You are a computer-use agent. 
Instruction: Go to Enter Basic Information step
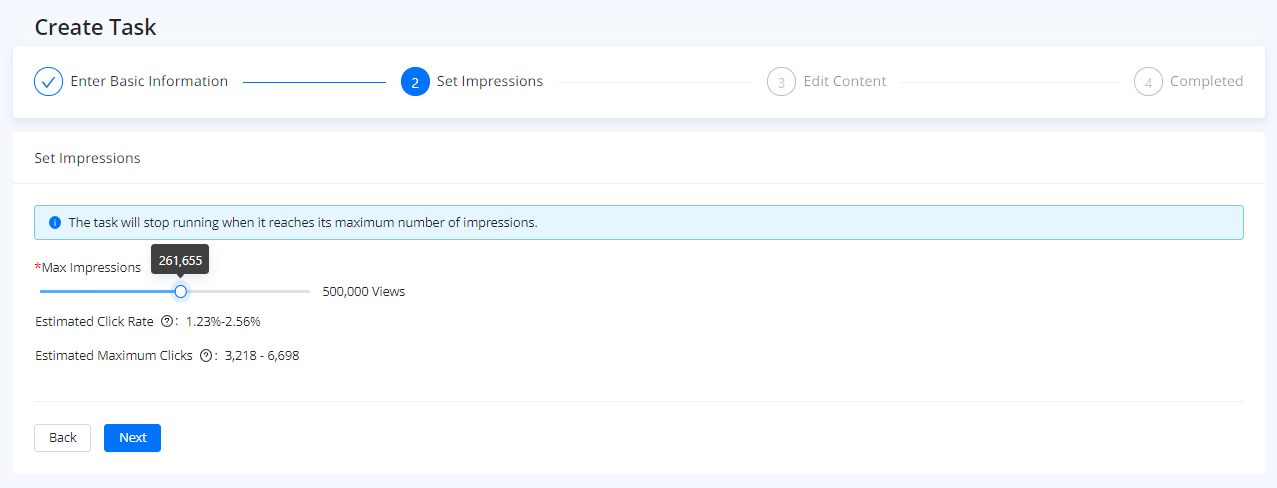149,81
